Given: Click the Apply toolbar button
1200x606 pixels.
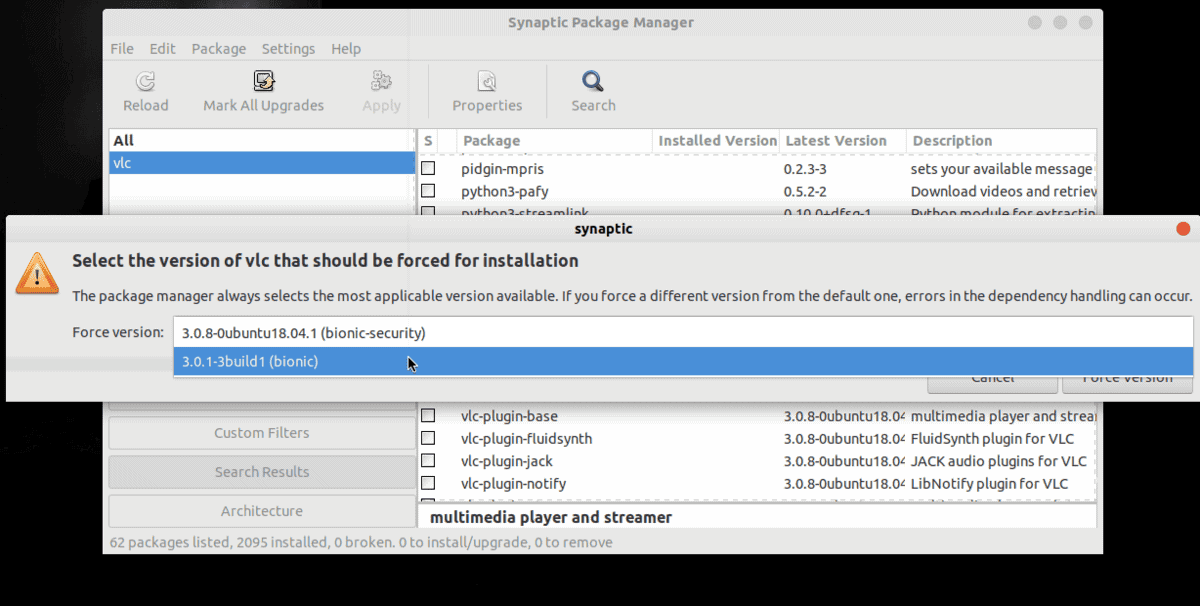Looking at the screenshot, I should click(x=381, y=92).
